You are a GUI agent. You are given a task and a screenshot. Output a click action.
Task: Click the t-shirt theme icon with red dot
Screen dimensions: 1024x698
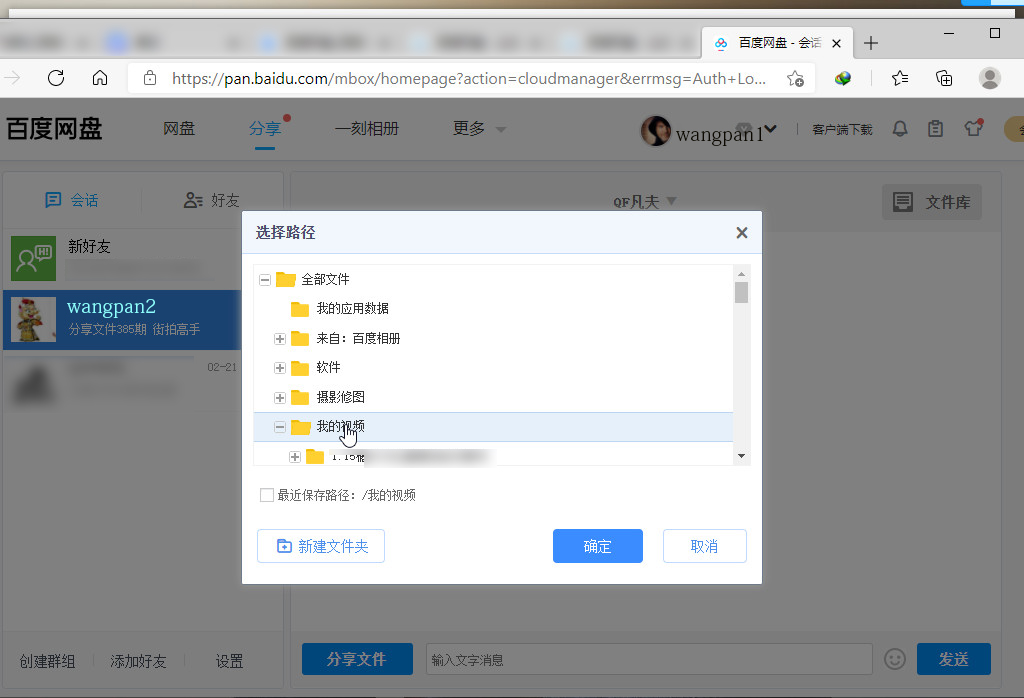pos(971,129)
